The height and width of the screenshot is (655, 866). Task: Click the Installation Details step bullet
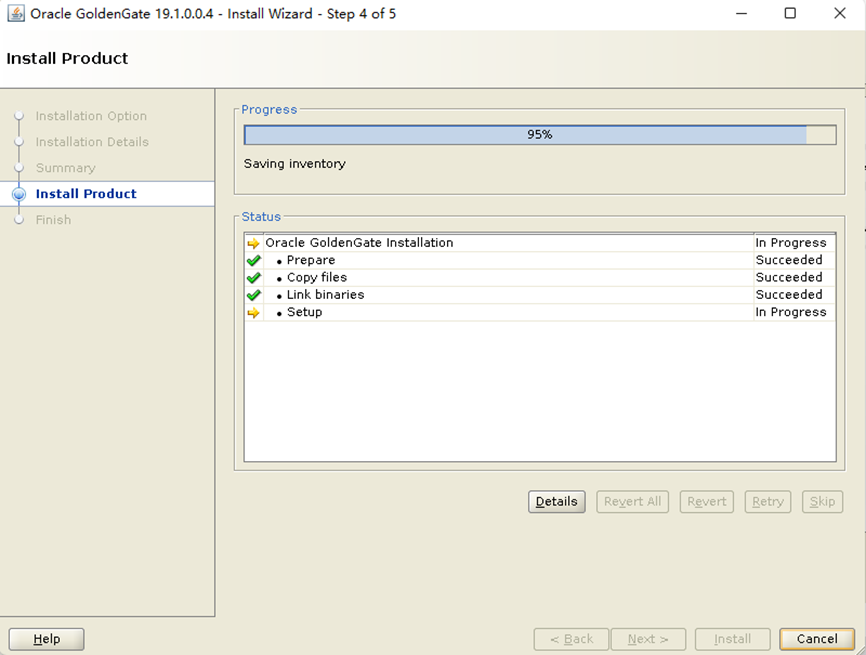[19, 142]
